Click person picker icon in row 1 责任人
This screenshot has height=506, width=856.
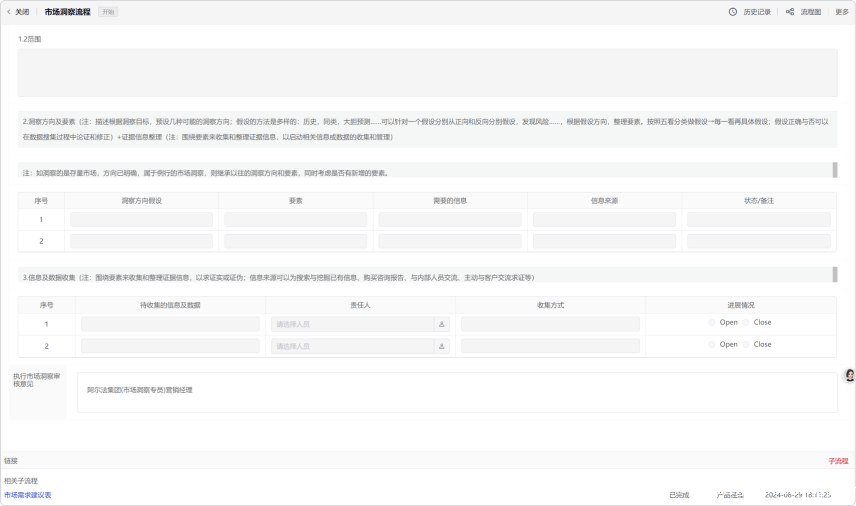pyautogui.click(x=442, y=324)
